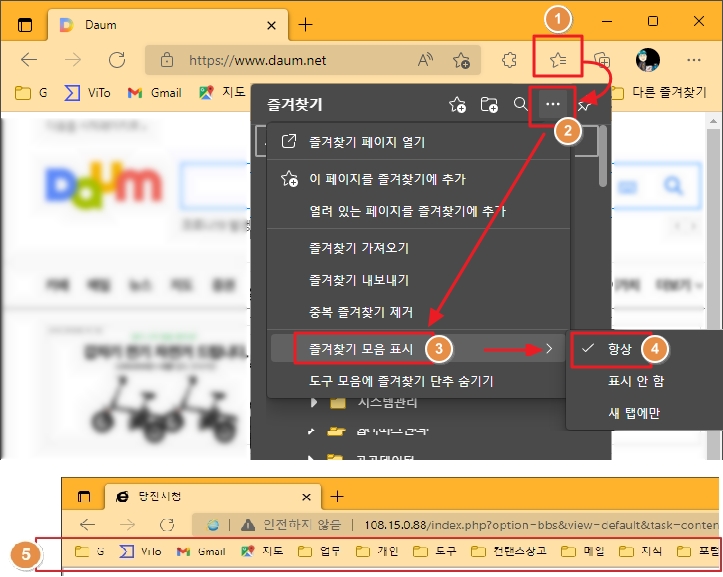Image resolution: width=723 pixels, height=577 pixels.
Task: Open a new tab in the 당진시청 window
Action: (x=337, y=496)
